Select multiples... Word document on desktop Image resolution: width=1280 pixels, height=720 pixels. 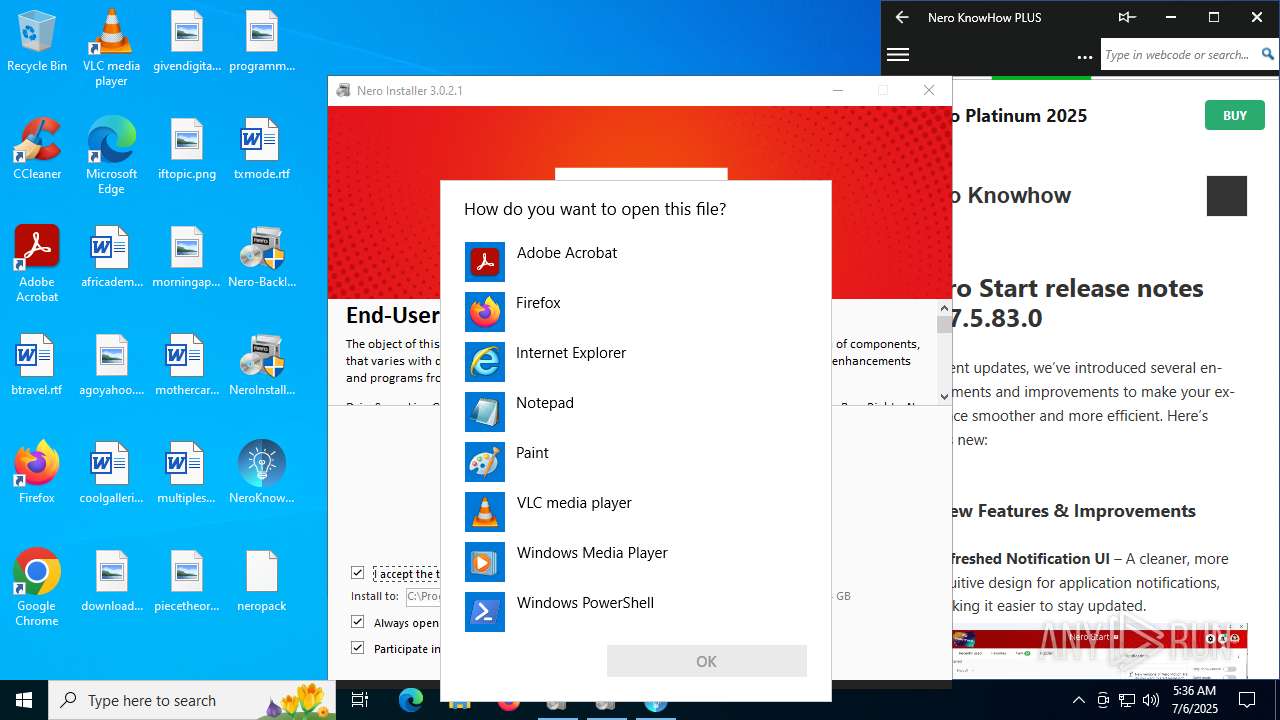point(187,473)
